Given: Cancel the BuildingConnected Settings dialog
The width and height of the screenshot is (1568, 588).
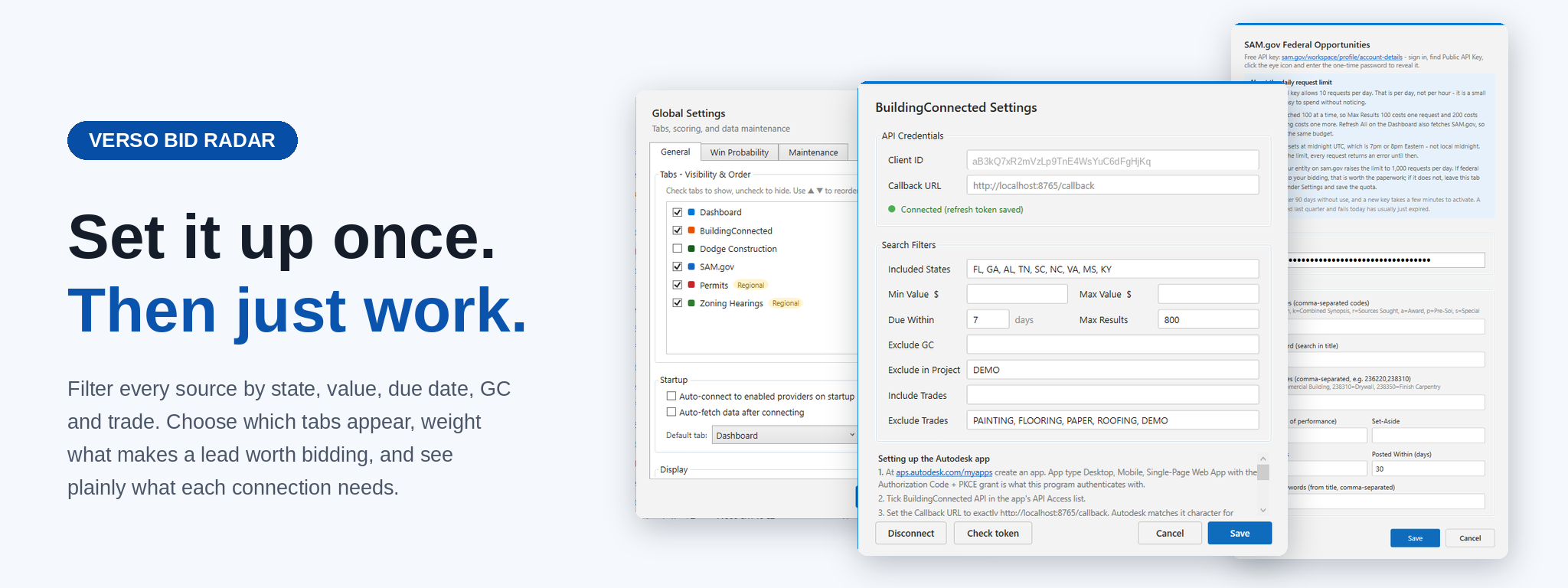Looking at the screenshot, I should [1169, 533].
